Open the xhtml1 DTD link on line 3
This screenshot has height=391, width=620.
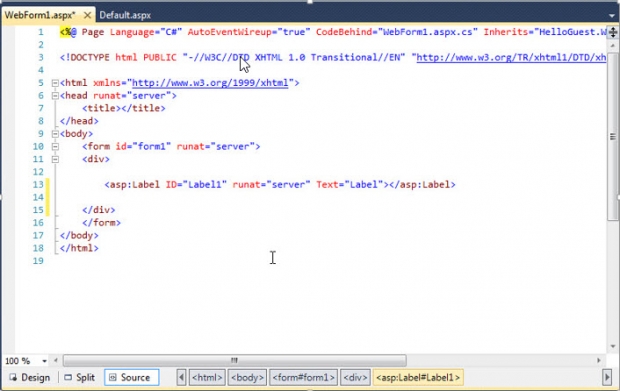[x=511, y=58]
